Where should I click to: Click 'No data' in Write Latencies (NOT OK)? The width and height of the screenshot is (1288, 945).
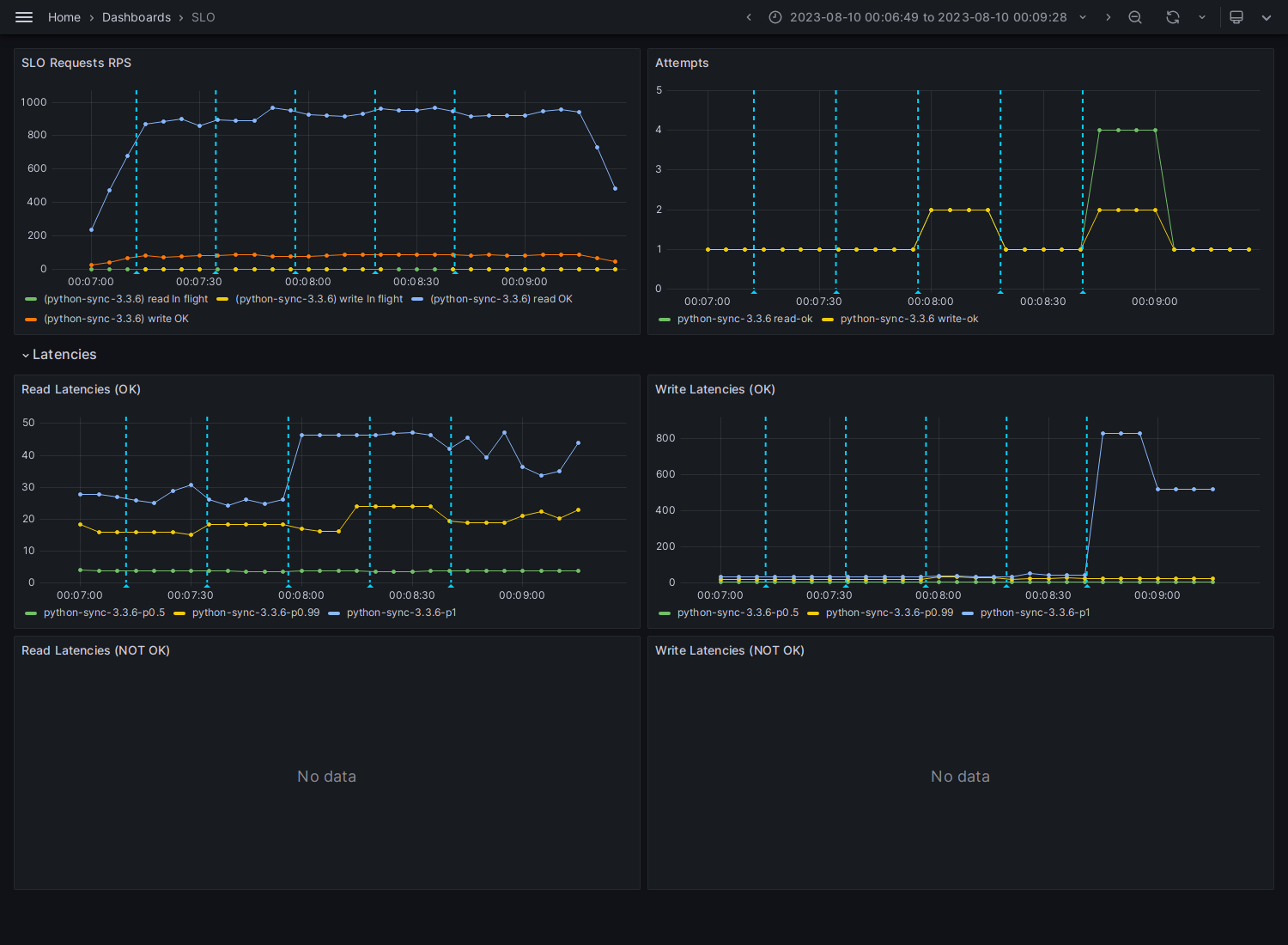pyautogui.click(x=960, y=777)
